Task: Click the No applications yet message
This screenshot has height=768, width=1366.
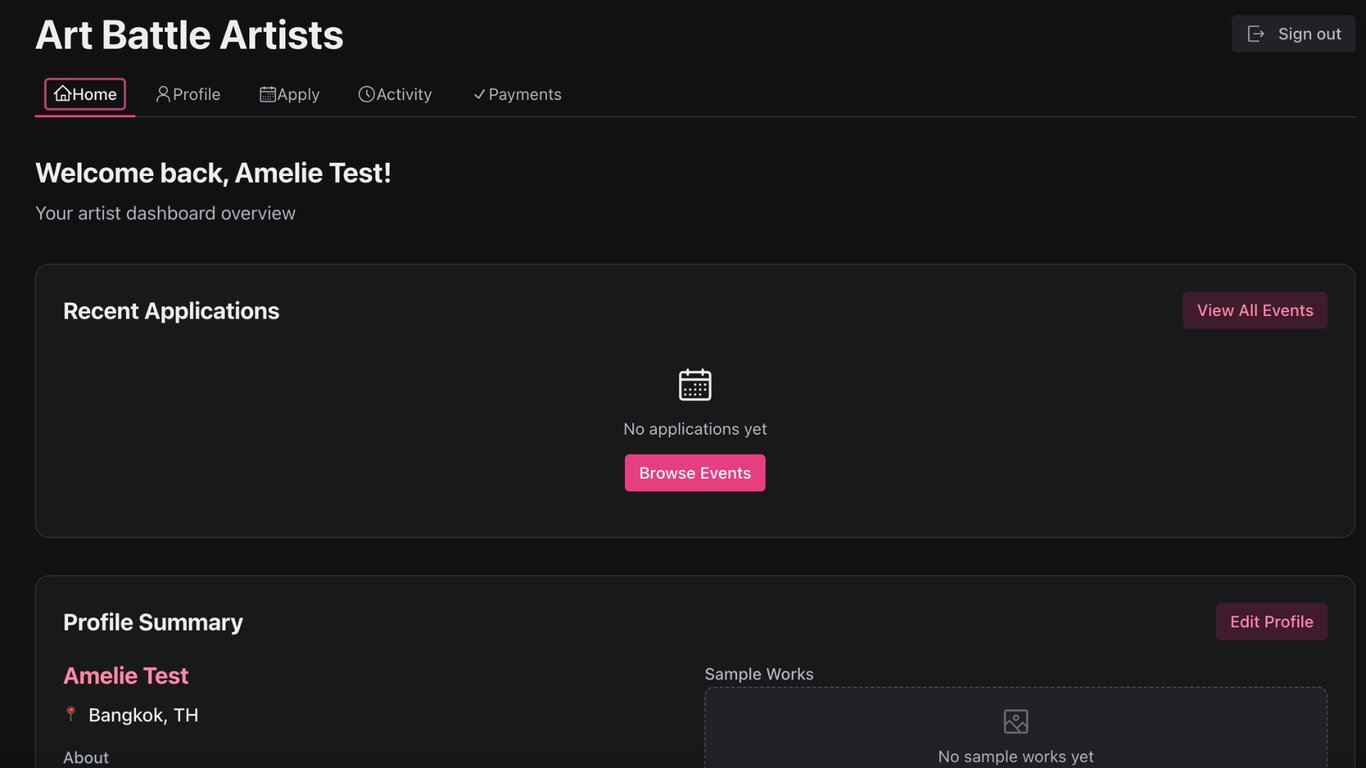Action: (x=695, y=429)
